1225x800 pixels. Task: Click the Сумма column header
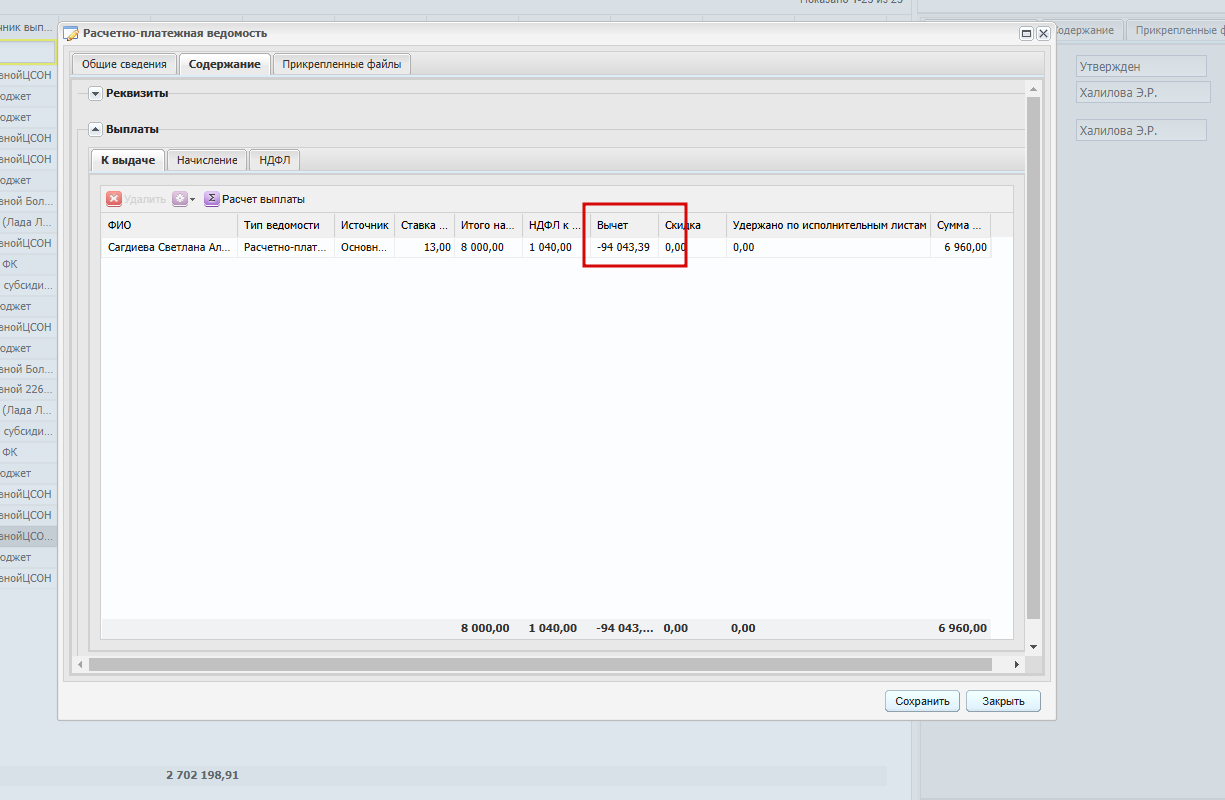pyautogui.click(x=961, y=225)
